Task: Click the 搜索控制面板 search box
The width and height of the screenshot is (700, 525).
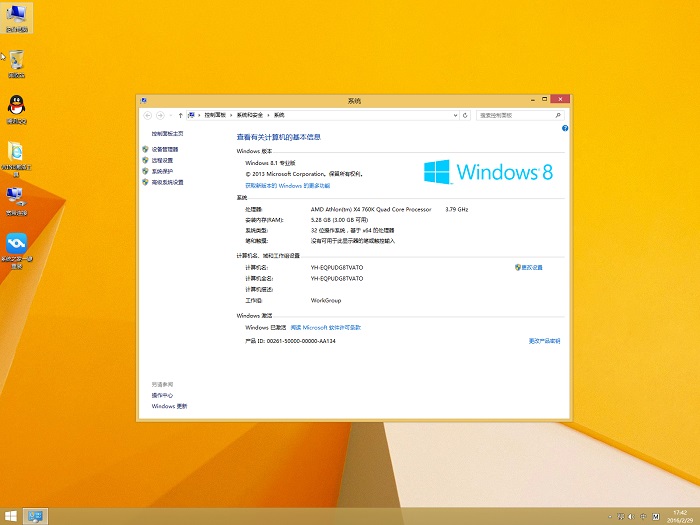Action: click(x=515, y=115)
